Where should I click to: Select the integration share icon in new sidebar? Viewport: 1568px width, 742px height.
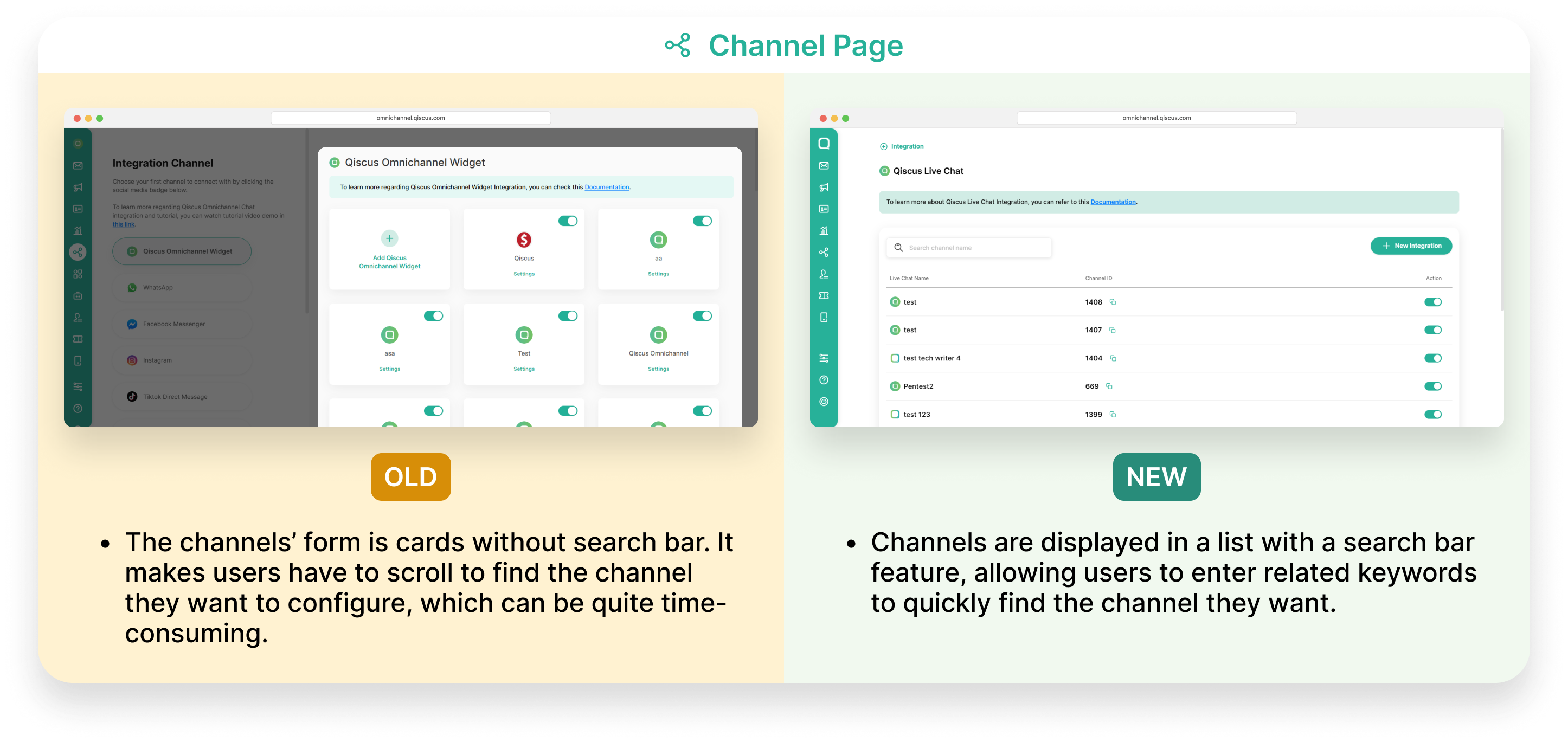tap(824, 252)
